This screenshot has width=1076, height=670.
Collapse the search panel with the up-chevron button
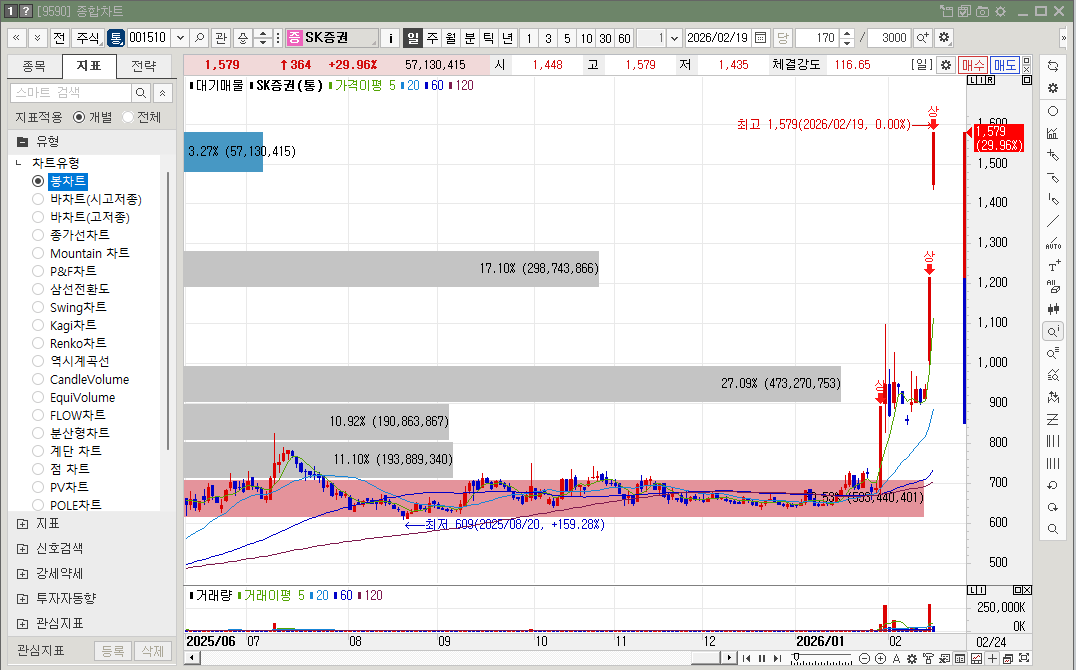(163, 93)
